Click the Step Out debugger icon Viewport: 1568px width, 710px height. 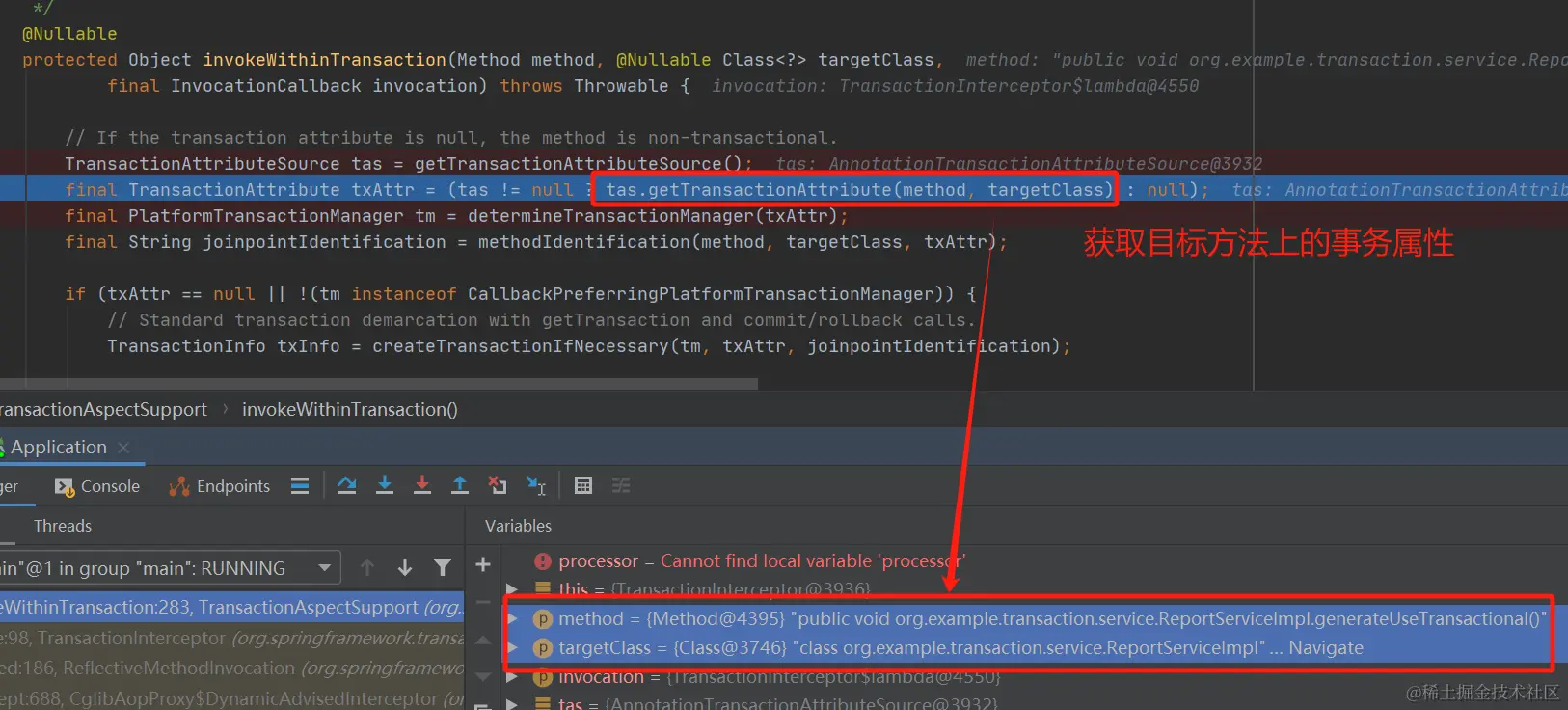click(460, 485)
